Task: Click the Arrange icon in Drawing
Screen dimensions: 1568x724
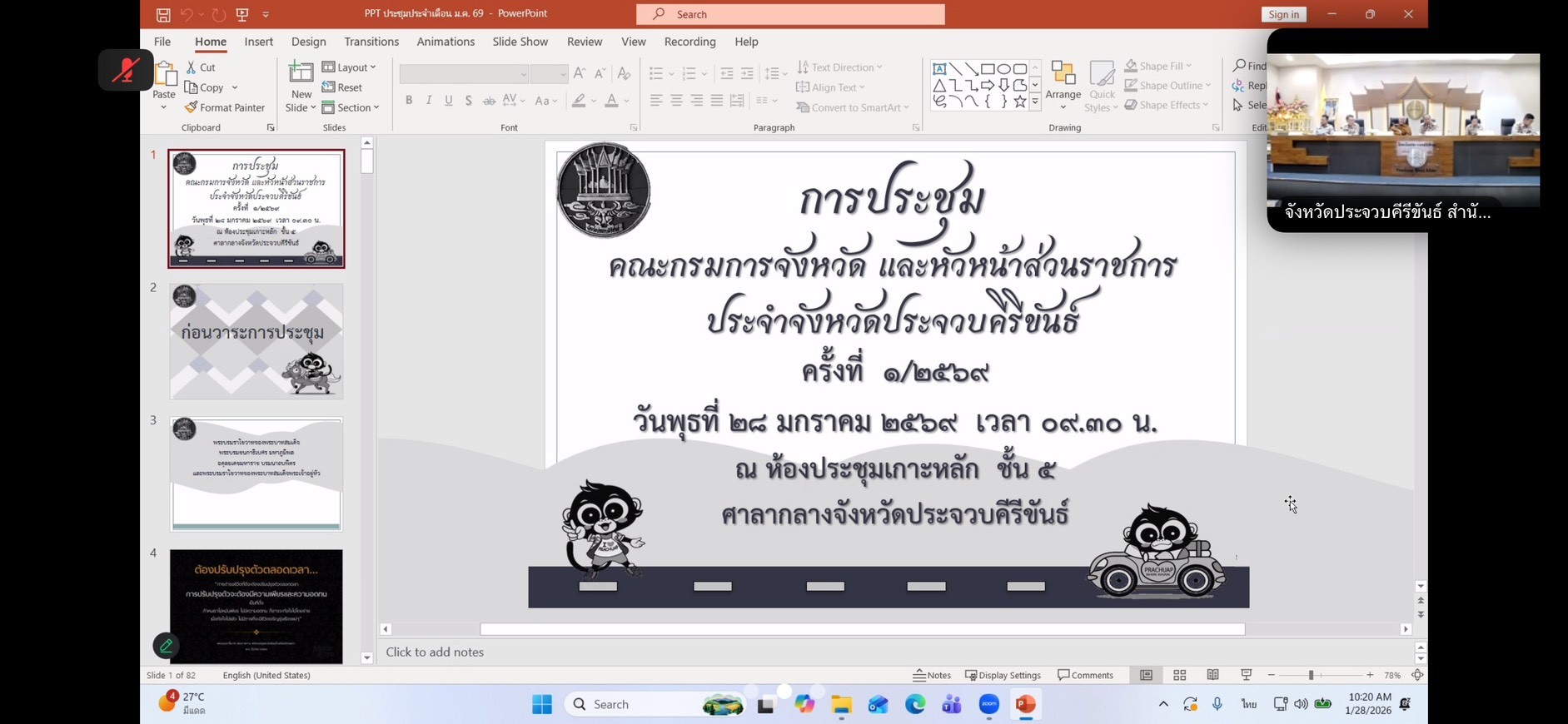Action: (x=1063, y=75)
